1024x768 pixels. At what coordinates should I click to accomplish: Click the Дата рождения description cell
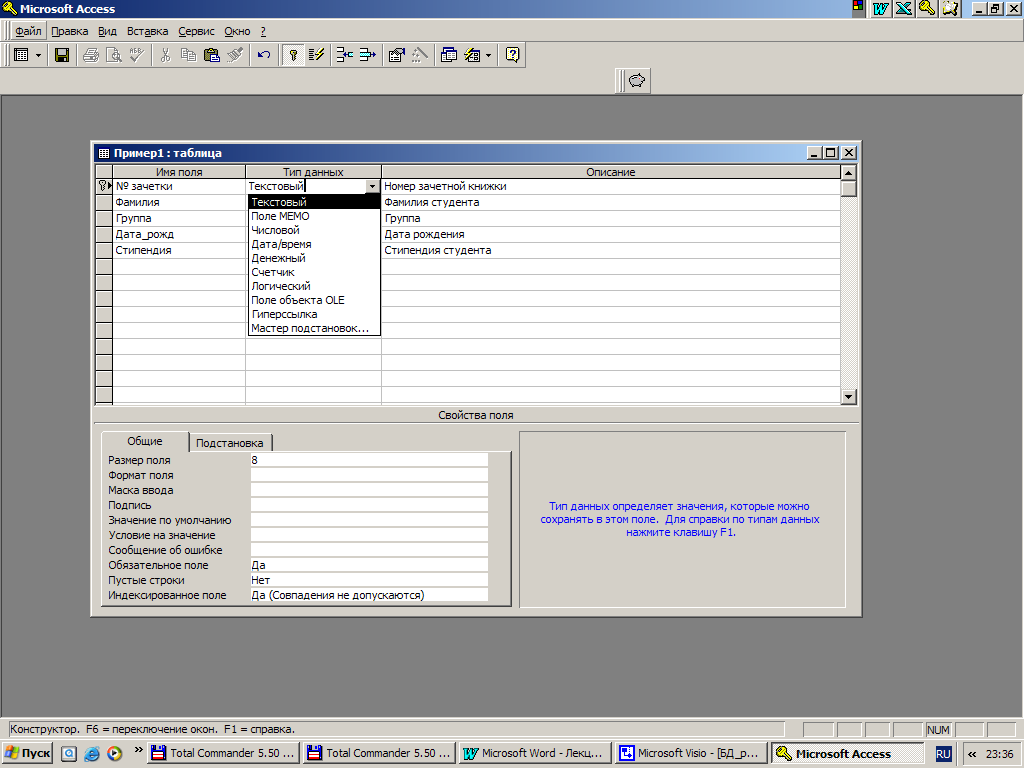[611, 234]
